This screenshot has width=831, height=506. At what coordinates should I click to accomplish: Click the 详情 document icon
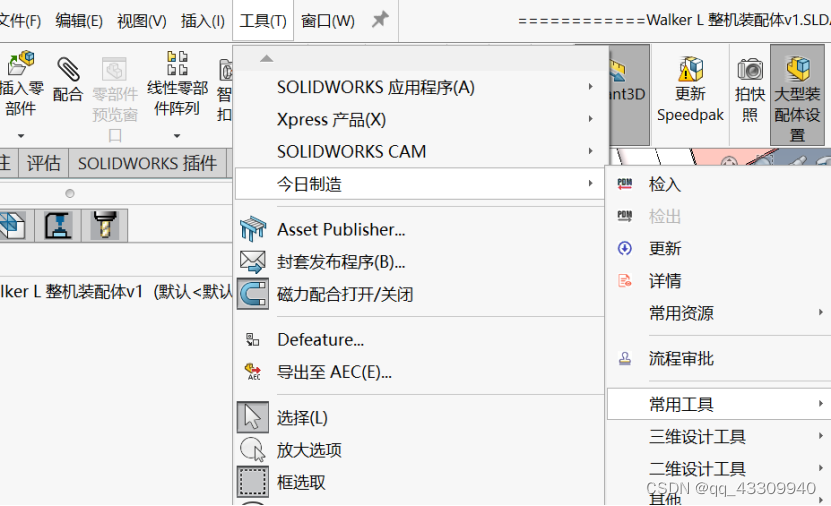click(x=625, y=280)
